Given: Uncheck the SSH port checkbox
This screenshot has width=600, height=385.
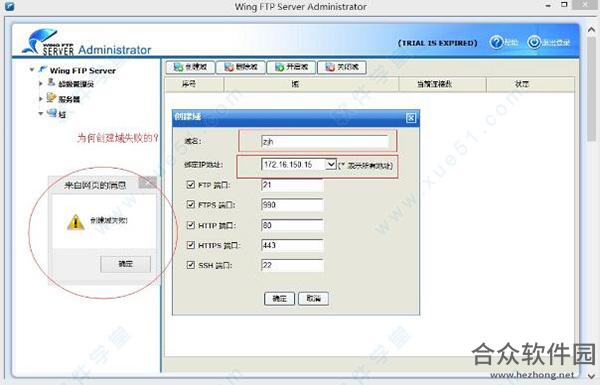Looking at the screenshot, I should (191, 264).
